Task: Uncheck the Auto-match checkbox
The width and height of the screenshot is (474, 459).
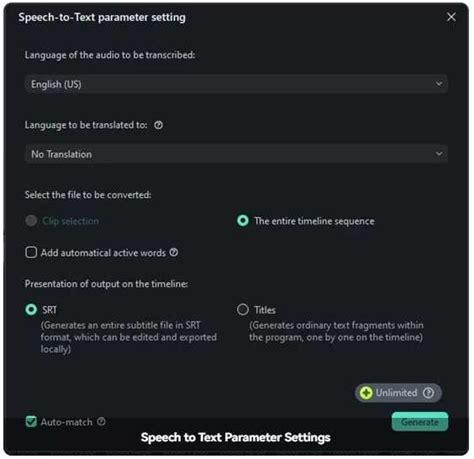Action: [31, 422]
